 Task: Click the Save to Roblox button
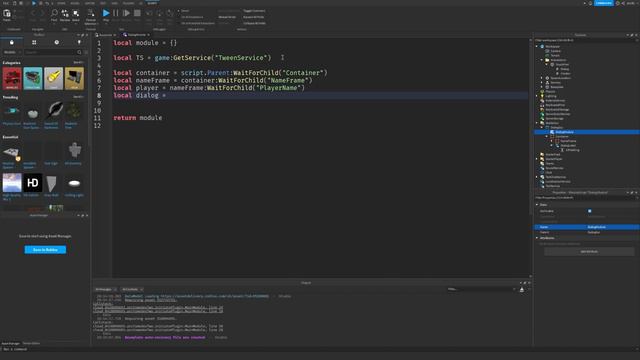[45, 249]
